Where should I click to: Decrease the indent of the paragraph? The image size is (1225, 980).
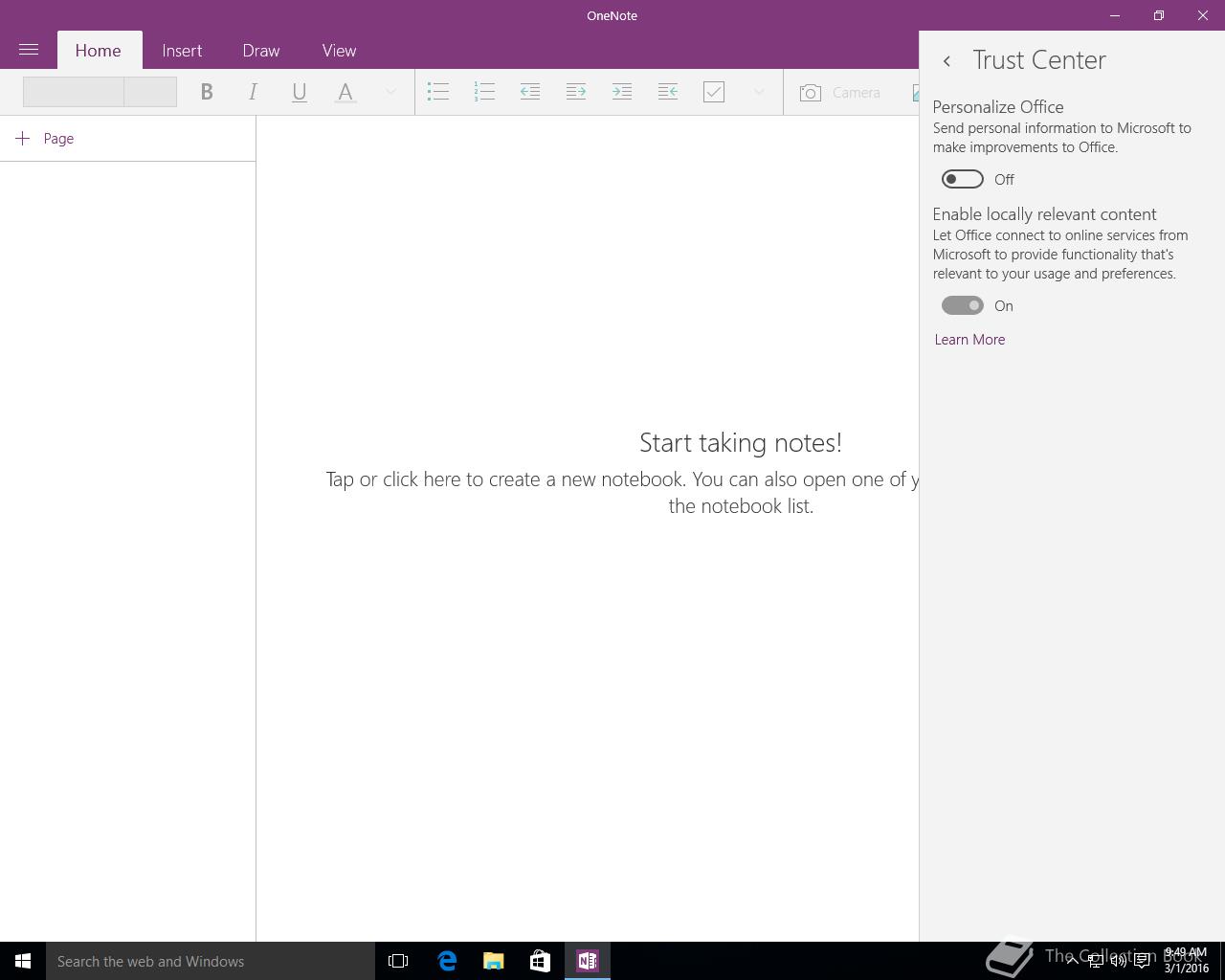point(530,92)
